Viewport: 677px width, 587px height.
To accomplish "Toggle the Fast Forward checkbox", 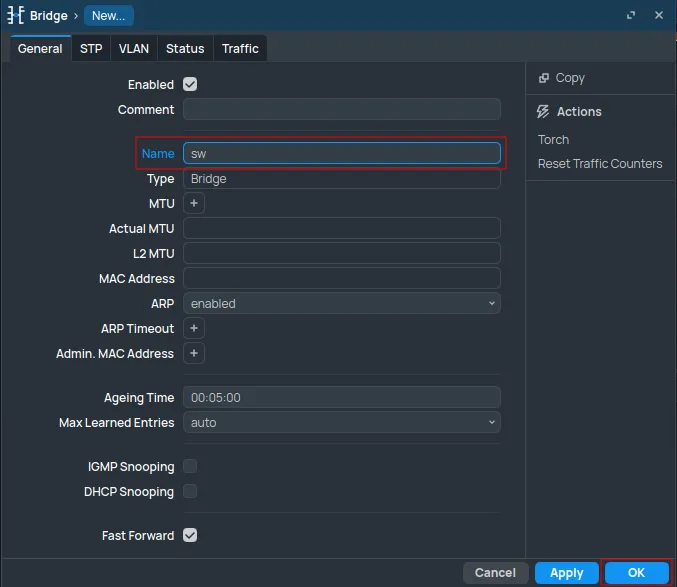I will [190, 536].
